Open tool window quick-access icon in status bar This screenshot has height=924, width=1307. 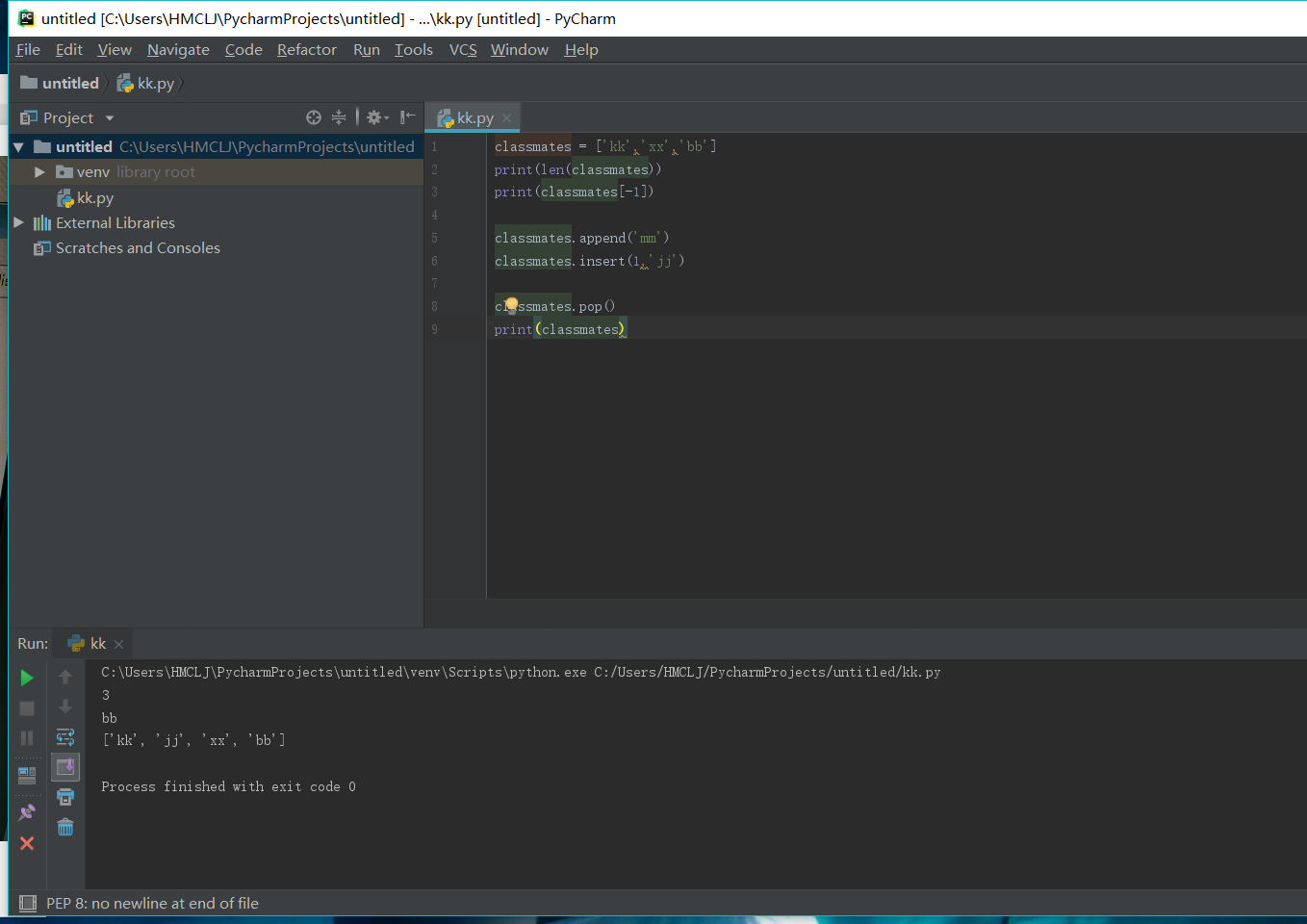pyautogui.click(x=28, y=903)
